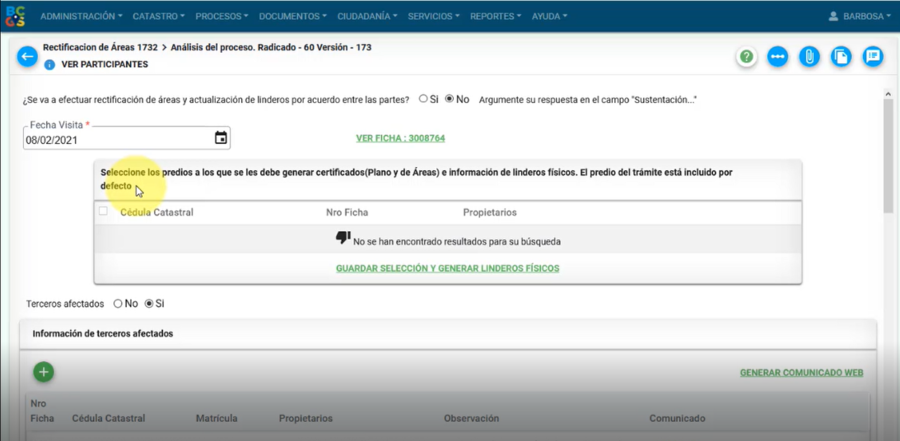Open the calendar picker for Fecha Visita
The height and width of the screenshot is (441, 900).
tap(221, 138)
